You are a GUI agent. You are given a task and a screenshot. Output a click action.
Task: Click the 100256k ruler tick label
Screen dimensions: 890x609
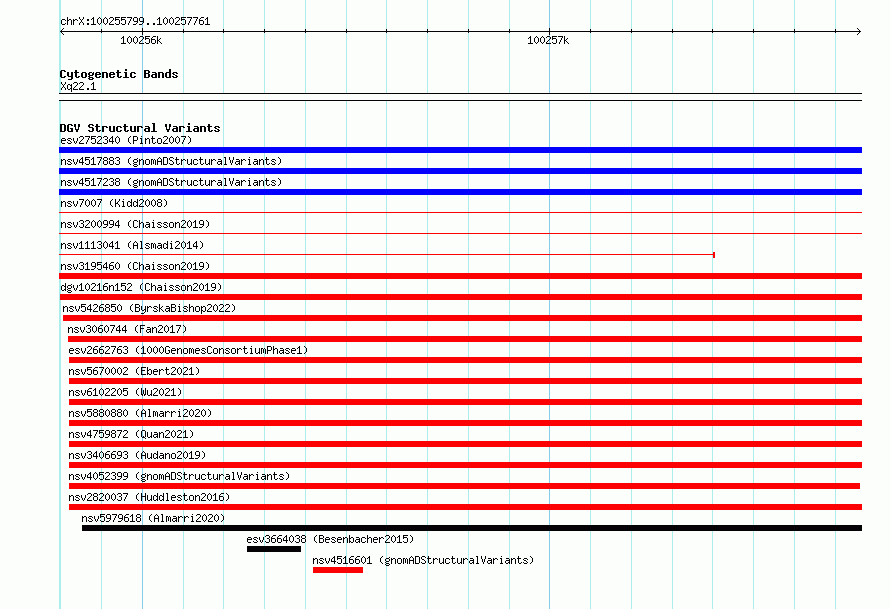coord(141,40)
